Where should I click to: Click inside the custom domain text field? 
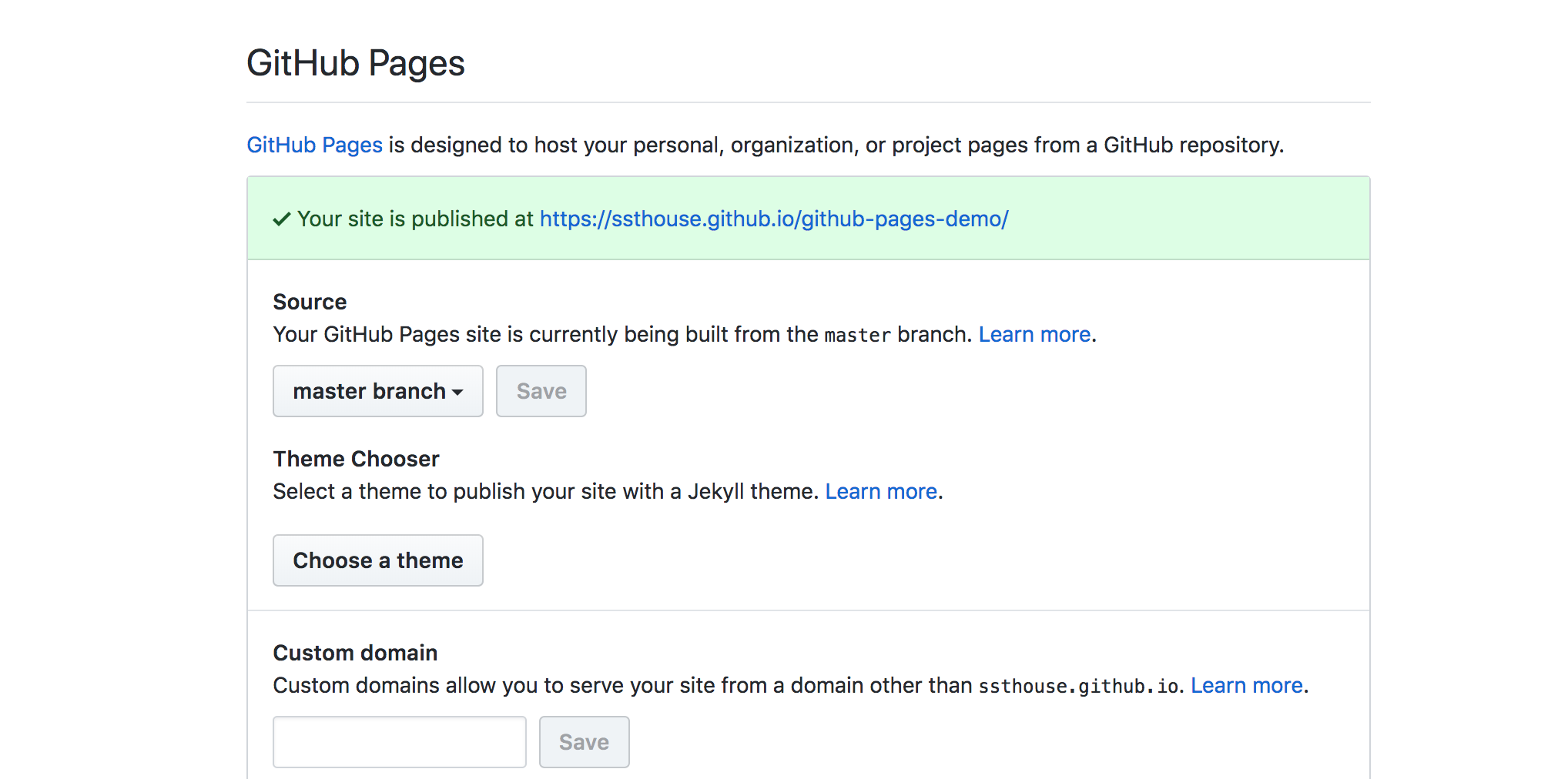(x=399, y=741)
